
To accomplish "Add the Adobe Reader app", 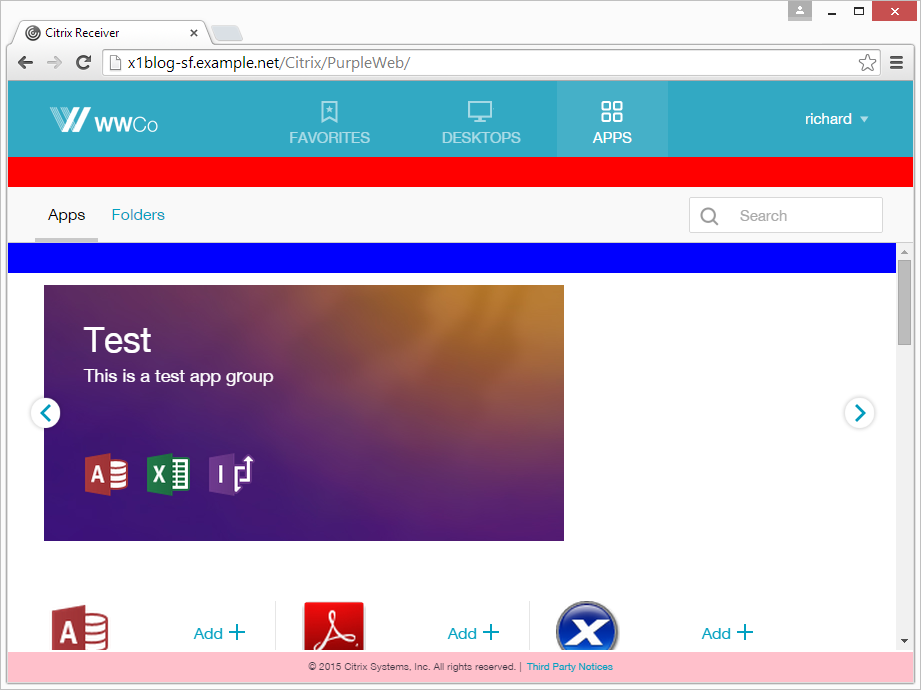I will [x=473, y=633].
